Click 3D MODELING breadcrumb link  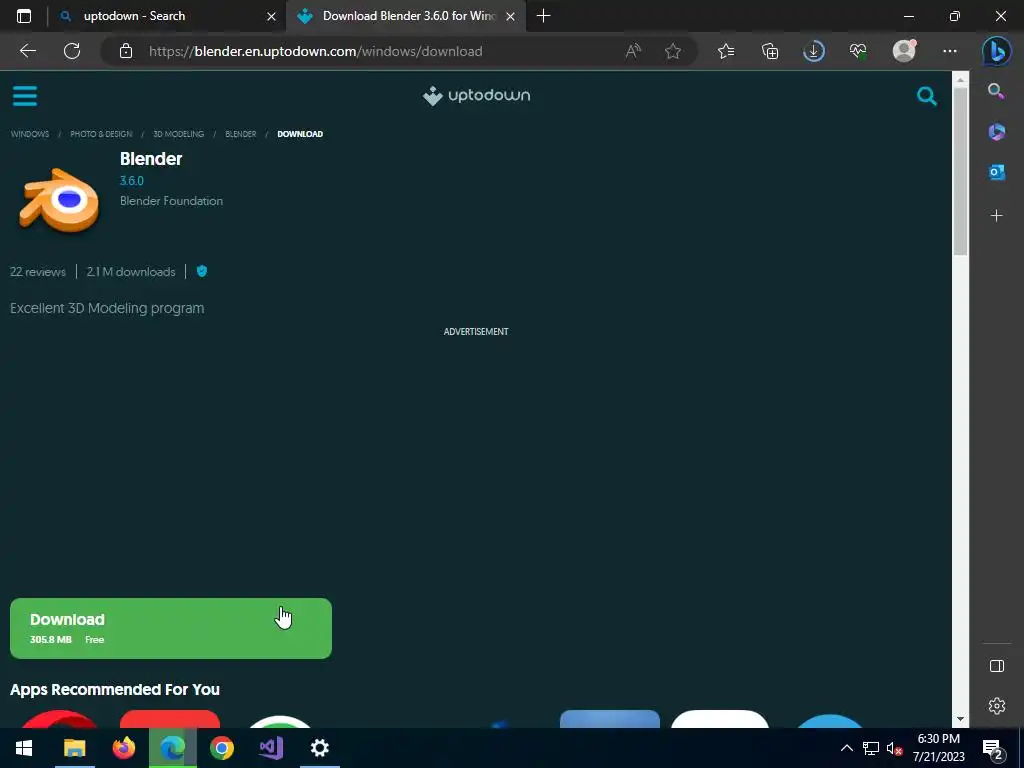[x=178, y=134]
